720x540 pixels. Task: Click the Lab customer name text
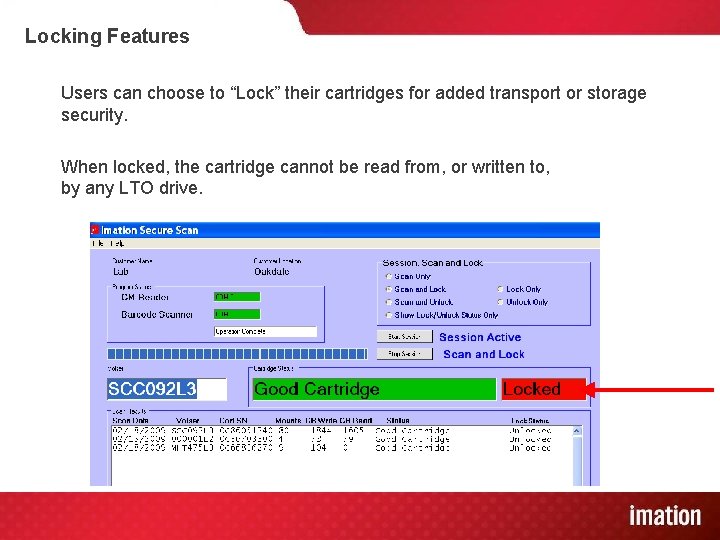(121, 271)
